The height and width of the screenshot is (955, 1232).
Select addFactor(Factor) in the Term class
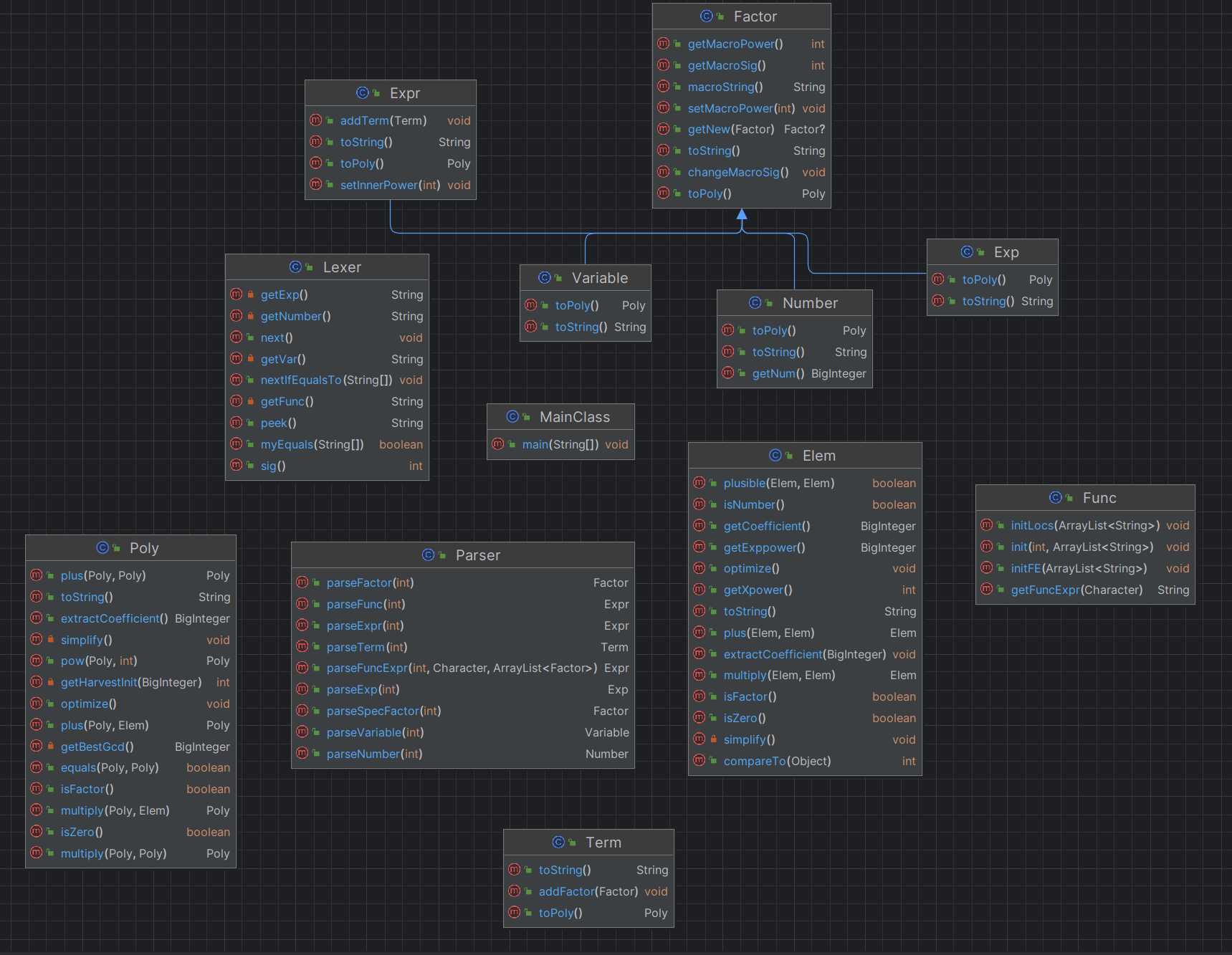click(588, 891)
